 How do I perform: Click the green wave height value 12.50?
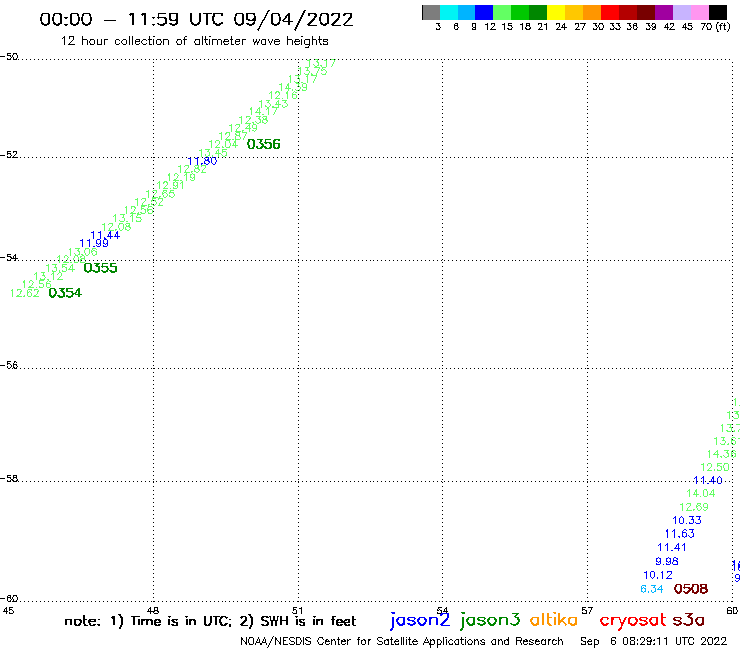pos(715,467)
